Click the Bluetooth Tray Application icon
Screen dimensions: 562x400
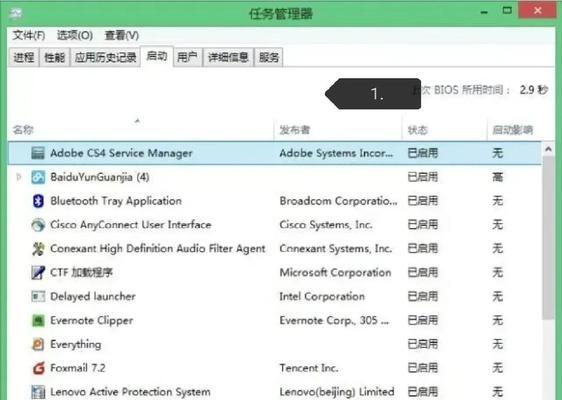[x=38, y=201]
